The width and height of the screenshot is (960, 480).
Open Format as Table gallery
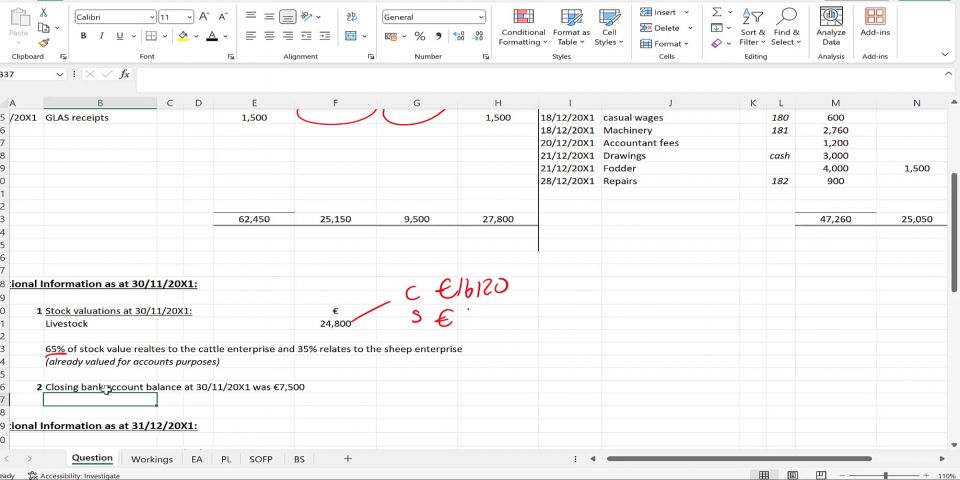coord(571,28)
